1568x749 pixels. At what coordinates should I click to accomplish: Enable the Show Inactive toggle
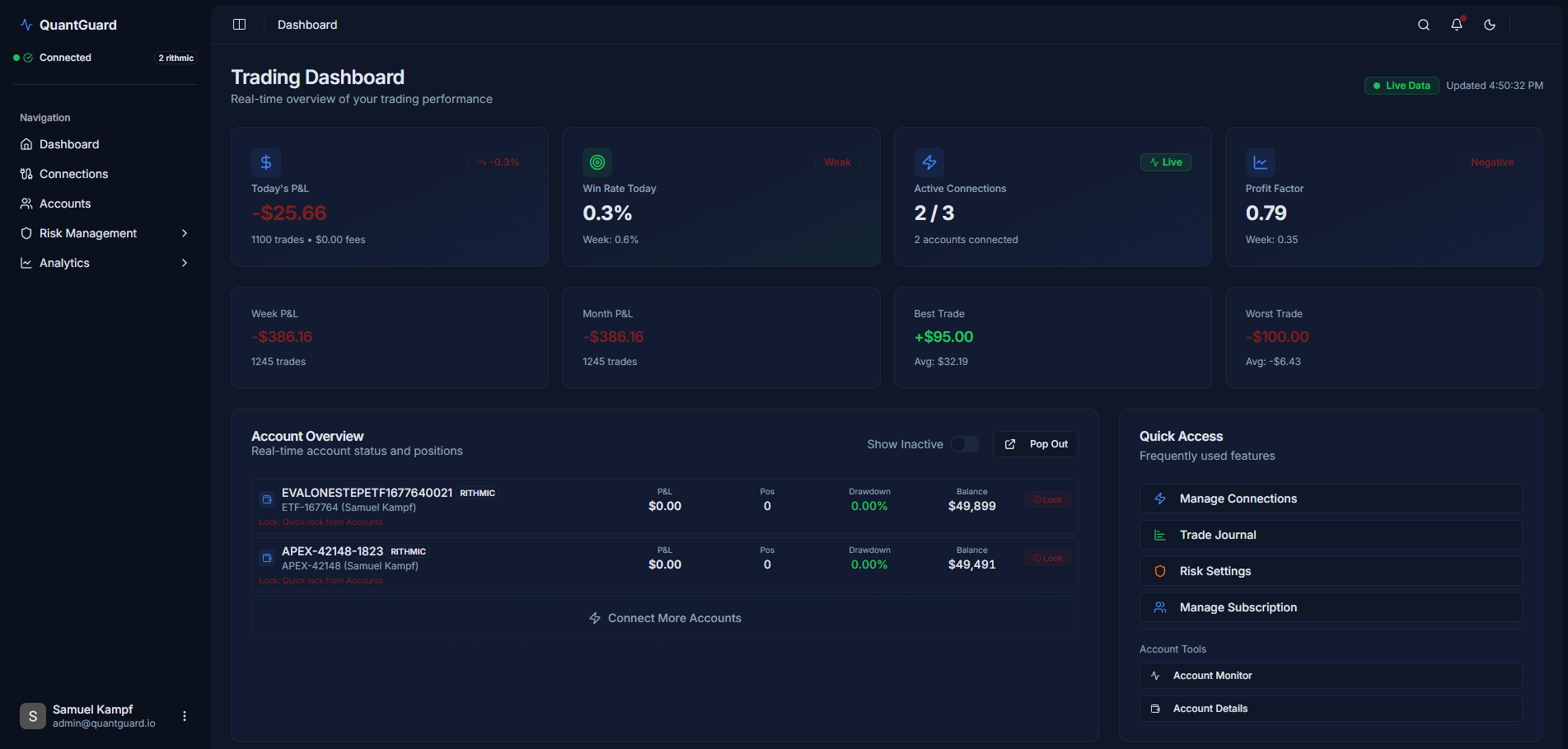point(964,443)
